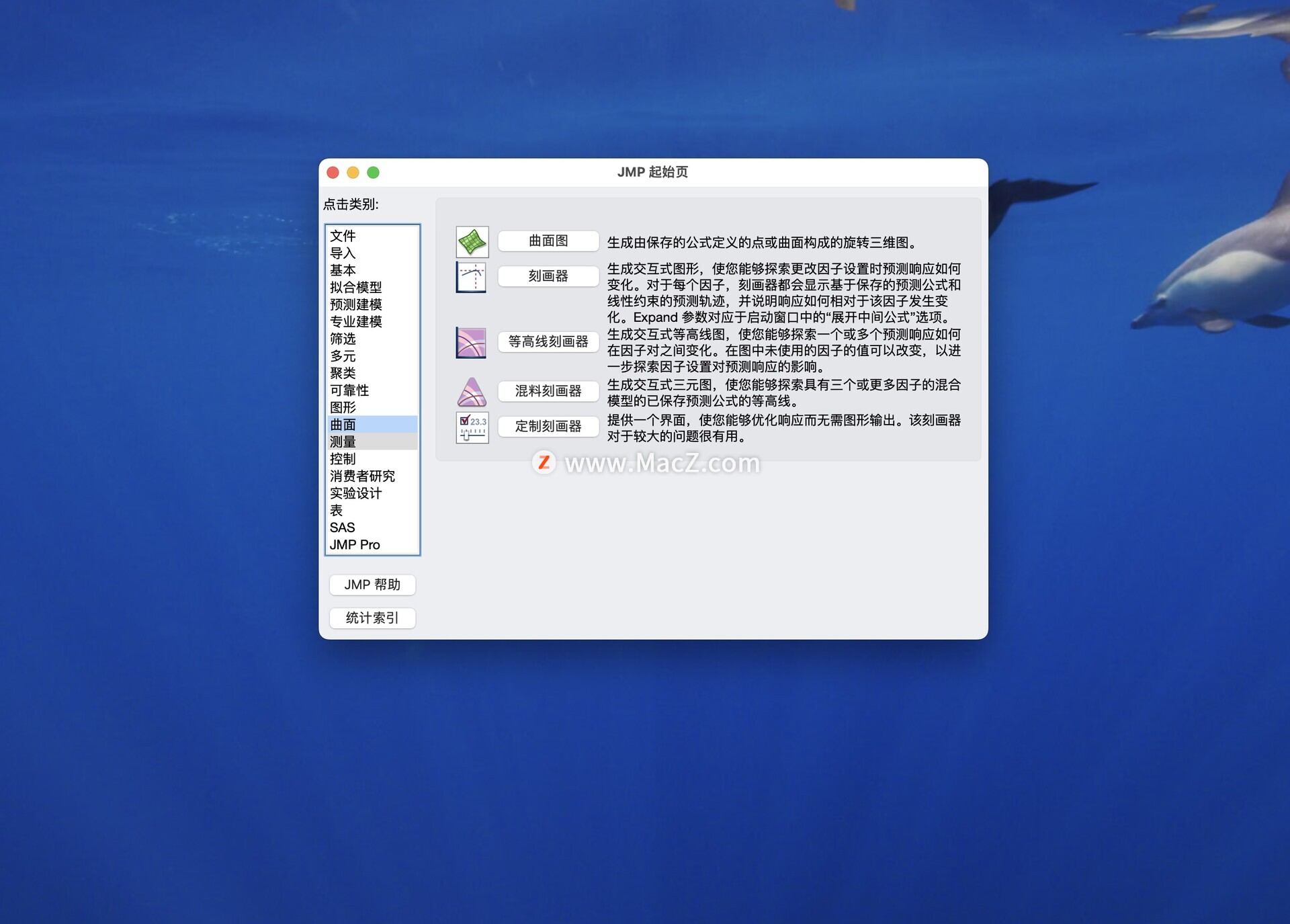Open the 统计索引 button
The image size is (1290, 924).
pos(372,618)
